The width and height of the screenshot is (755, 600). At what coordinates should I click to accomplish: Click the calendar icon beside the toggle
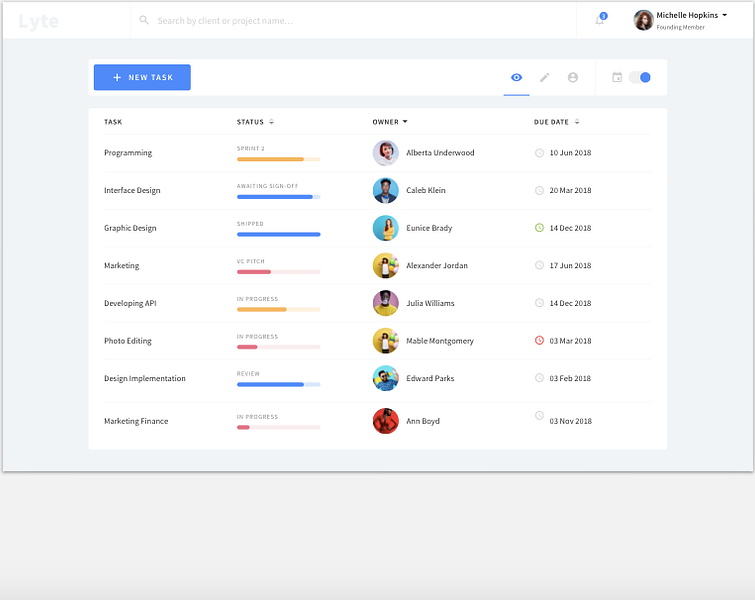point(617,77)
